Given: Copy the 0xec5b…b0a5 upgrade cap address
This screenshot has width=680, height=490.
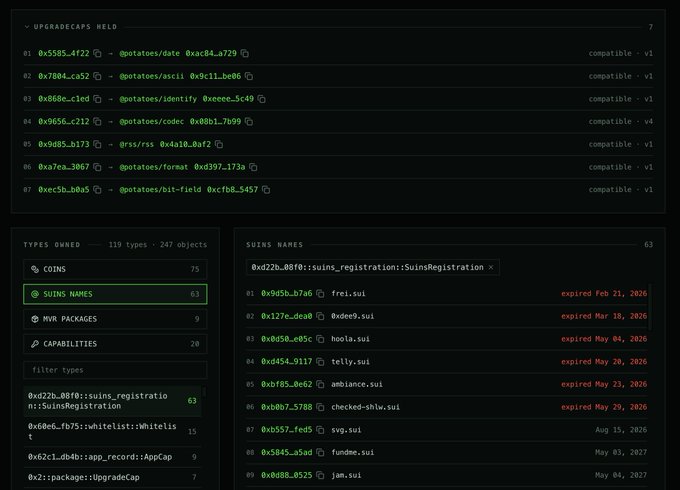Looking at the screenshot, I should pyautogui.click(x=98, y=190).
